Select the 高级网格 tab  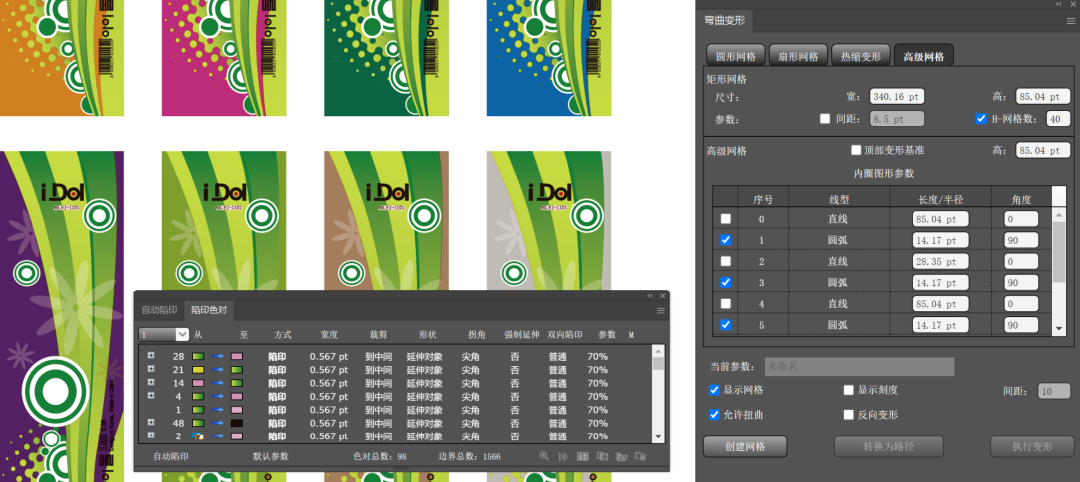(x=924, y=56)
